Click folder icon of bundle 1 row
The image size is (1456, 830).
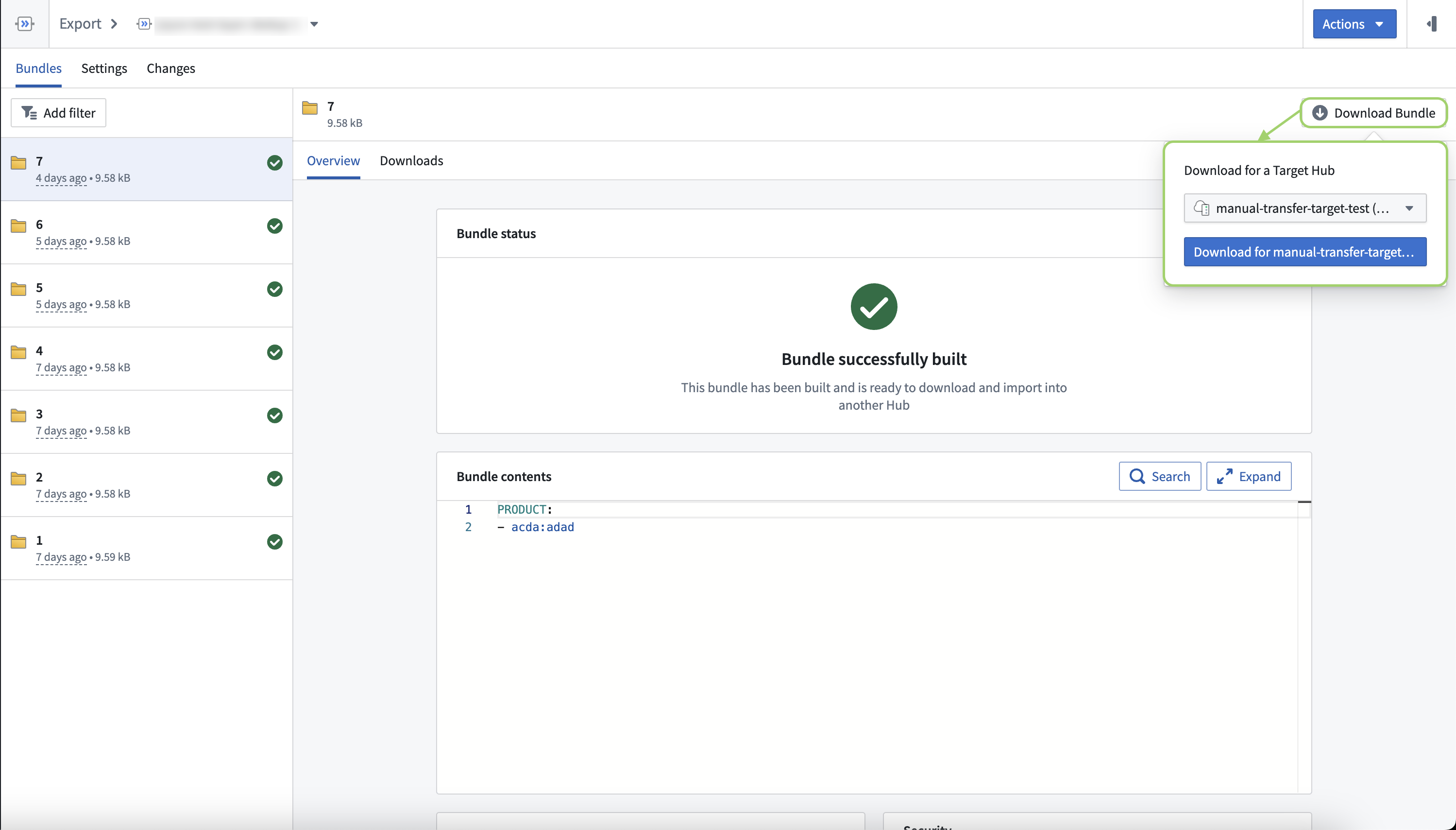[x=18, y=541]
